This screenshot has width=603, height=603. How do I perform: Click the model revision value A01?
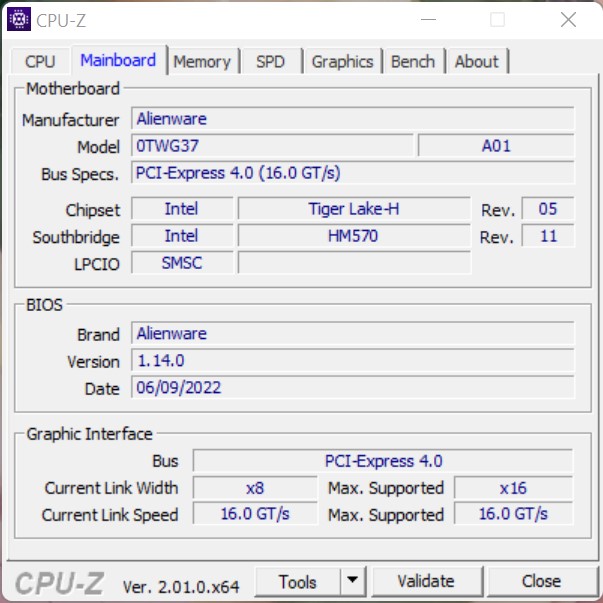coord(496,146)
